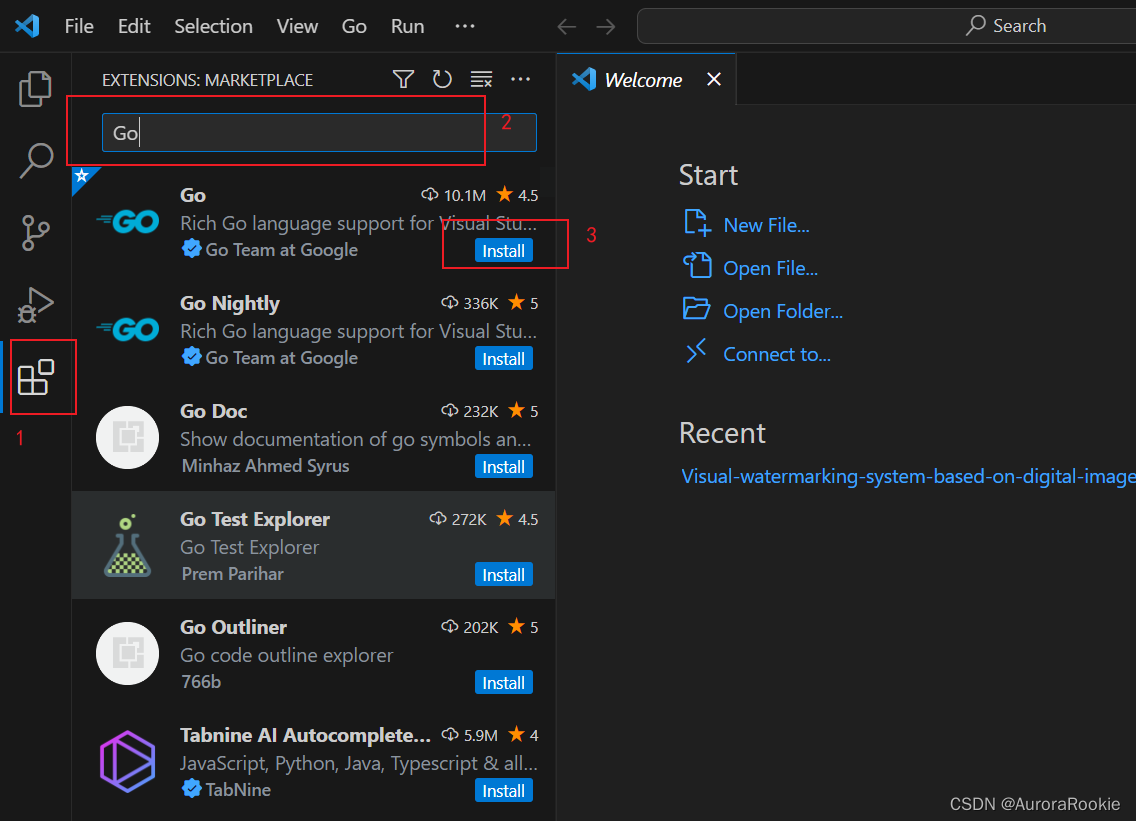Click the Go Test Explorer flask icon

[128, 545]
